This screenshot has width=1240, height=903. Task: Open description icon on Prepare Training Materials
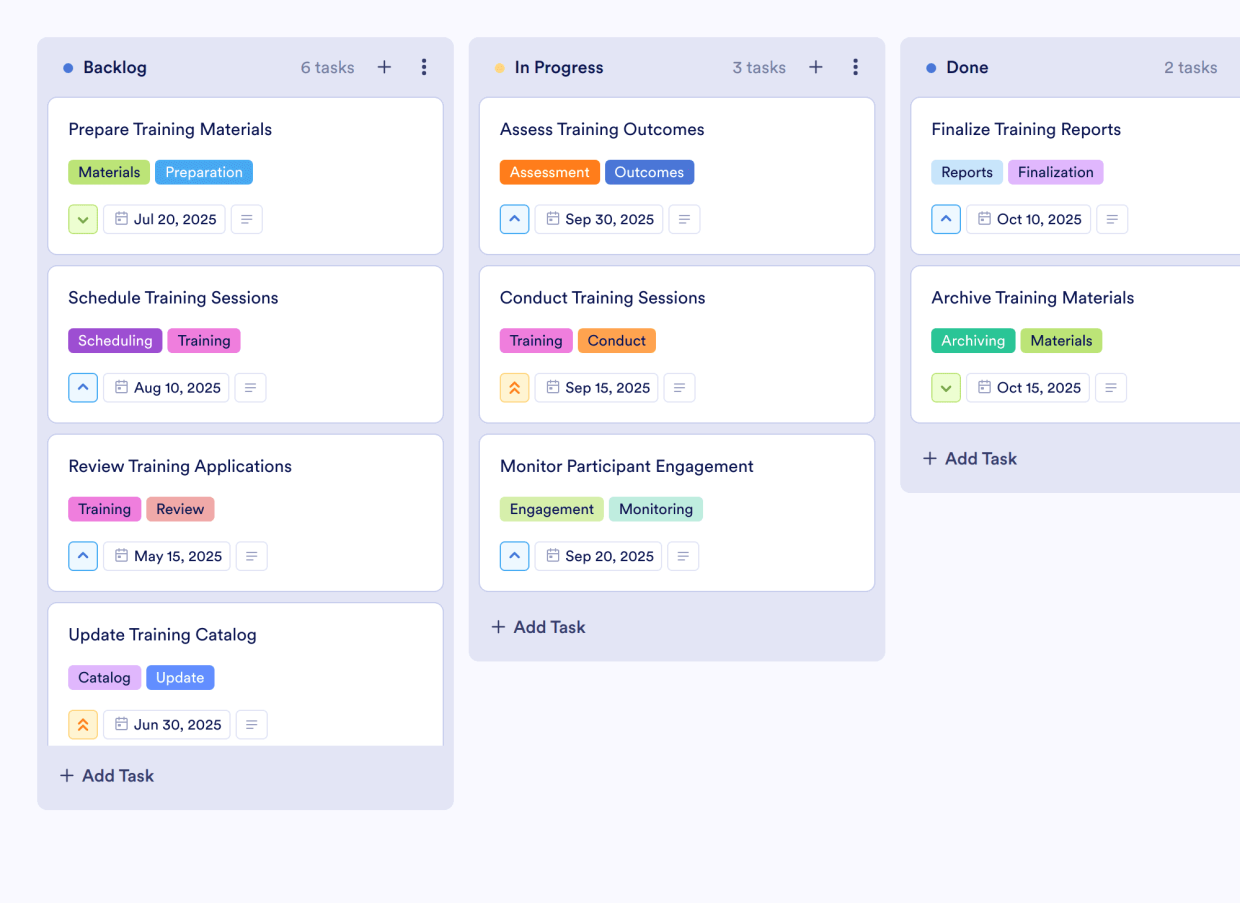[247, 219]
